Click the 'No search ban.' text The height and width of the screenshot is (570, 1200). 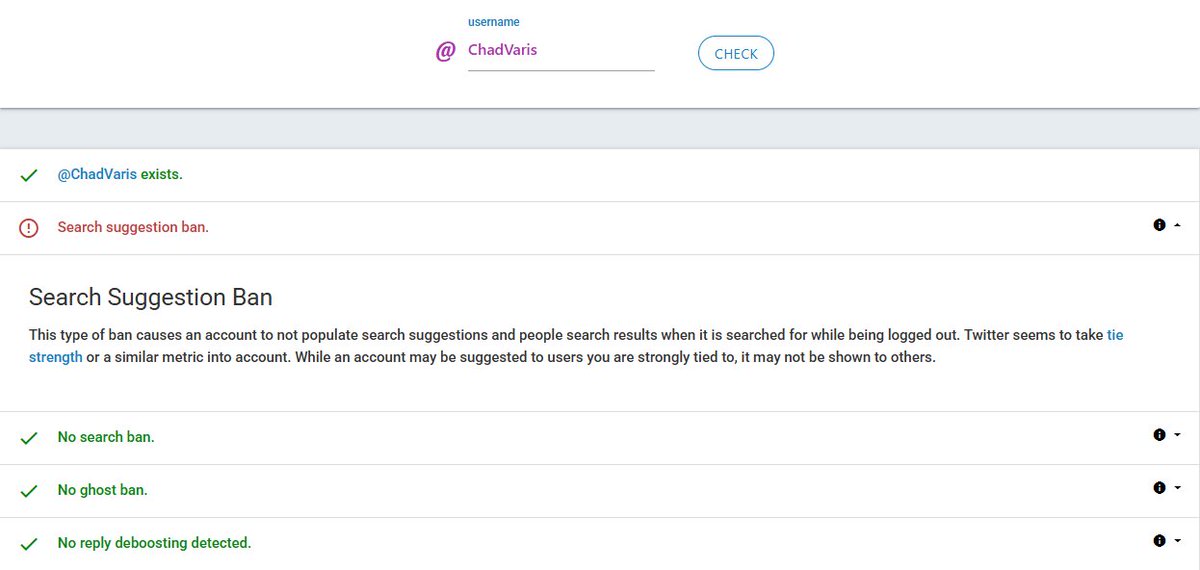point(106,437)
